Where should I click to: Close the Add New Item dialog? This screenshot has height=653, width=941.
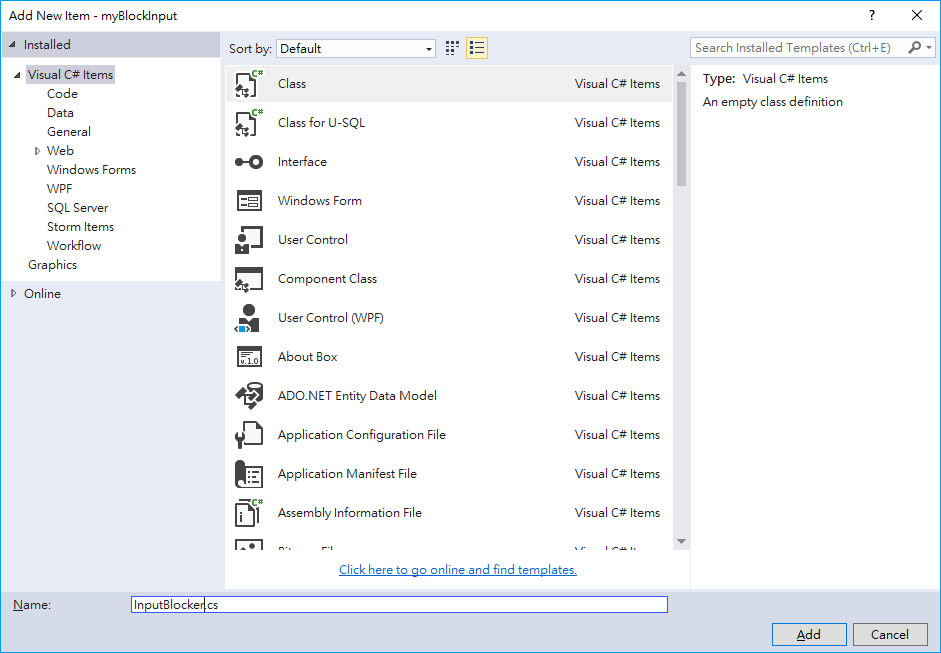[x=917, y=16]
